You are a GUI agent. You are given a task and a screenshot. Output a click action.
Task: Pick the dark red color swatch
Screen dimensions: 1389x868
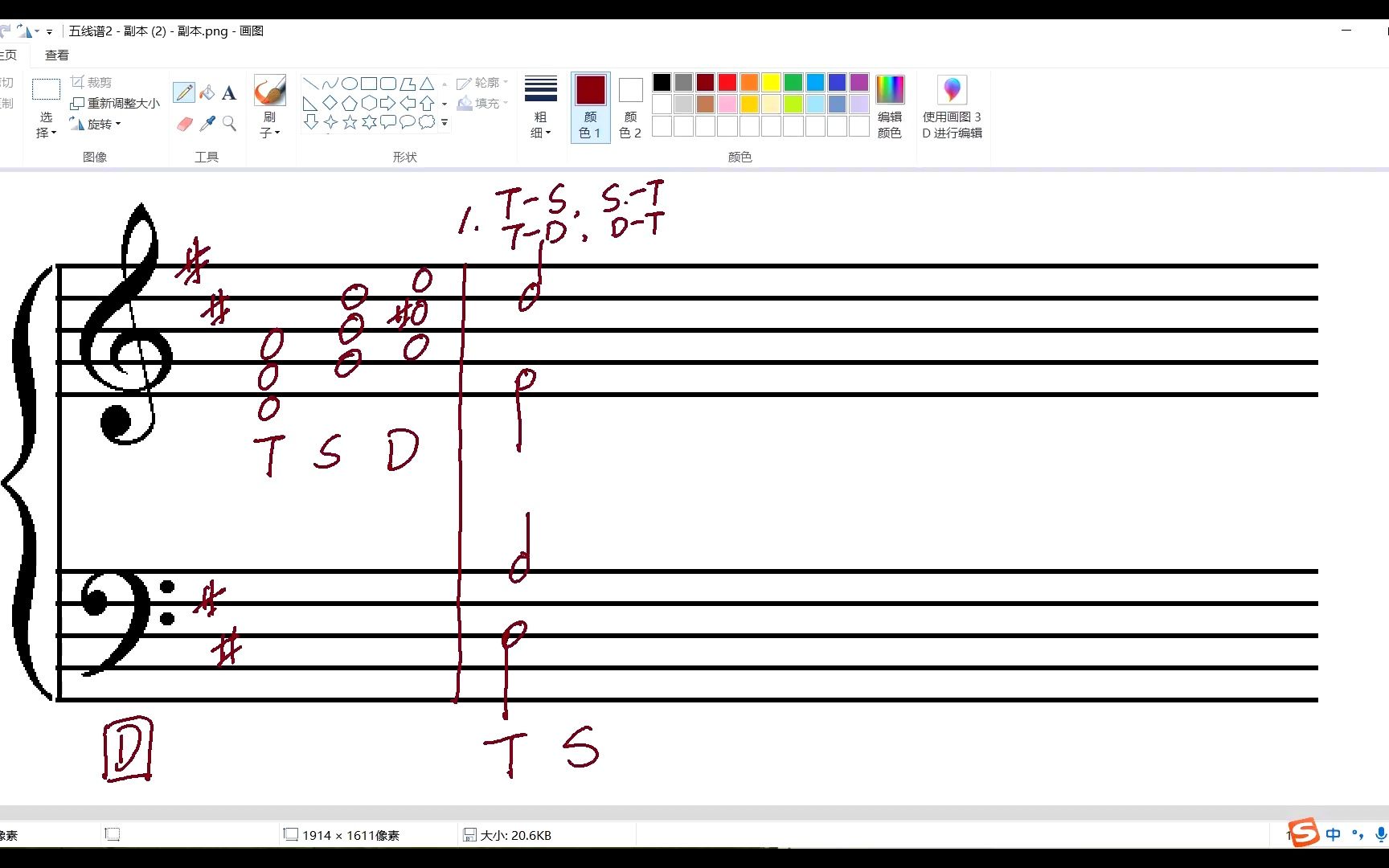click(x=705, y=82)
